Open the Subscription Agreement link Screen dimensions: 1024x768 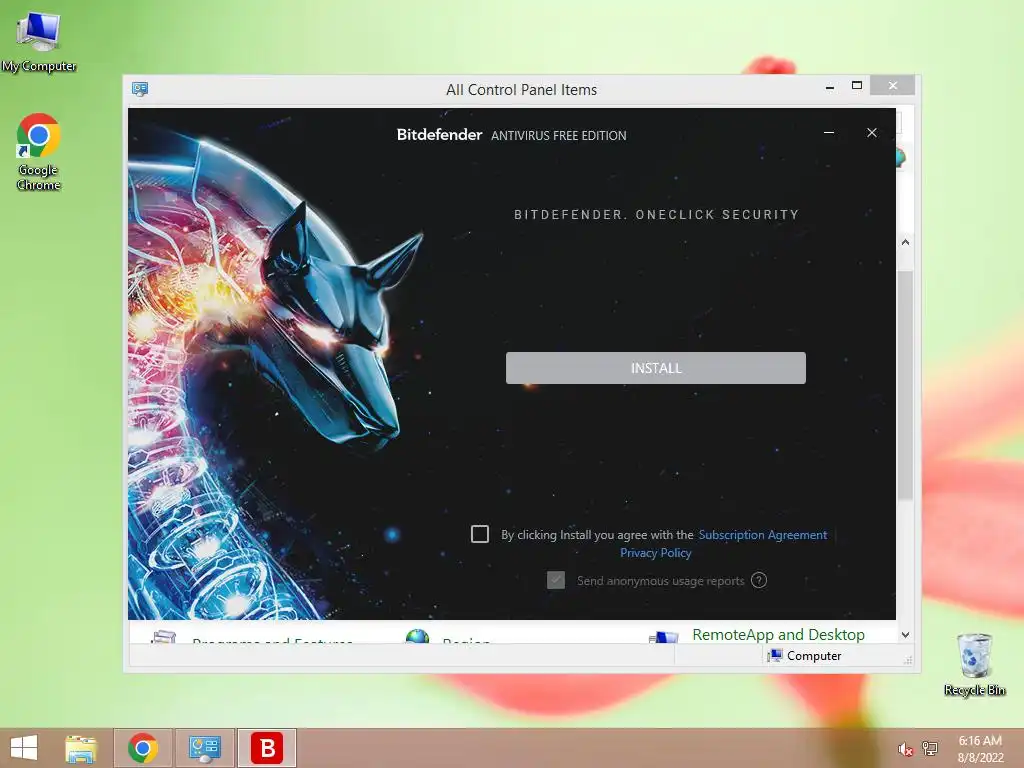click(763, 535)
